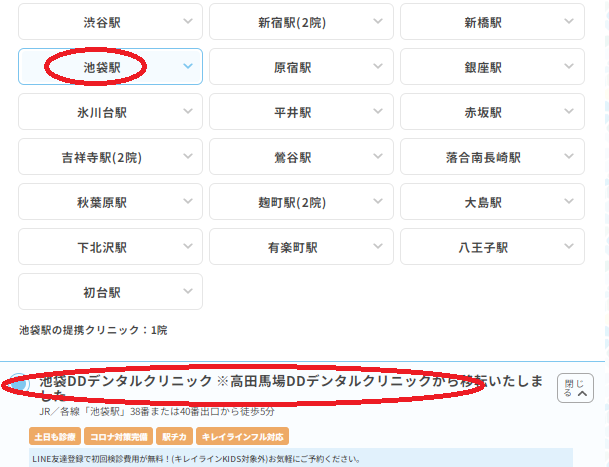The image size is (609, 467).
Task: Collapse the selected 池袋駅 dropdown
Action: coord(110,66)
